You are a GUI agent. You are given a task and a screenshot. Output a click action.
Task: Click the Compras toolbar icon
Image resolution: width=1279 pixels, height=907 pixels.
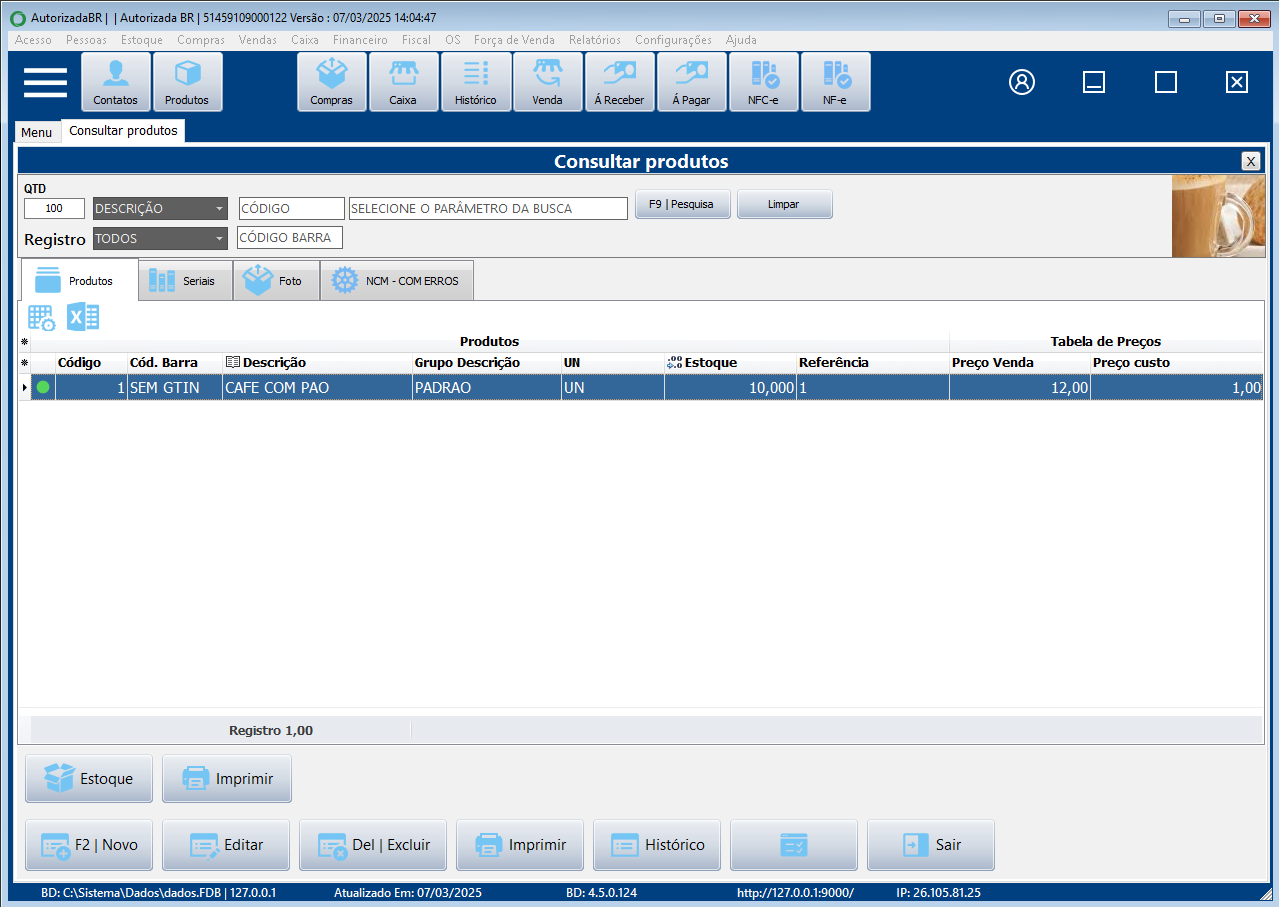click(x=331, y=82)
